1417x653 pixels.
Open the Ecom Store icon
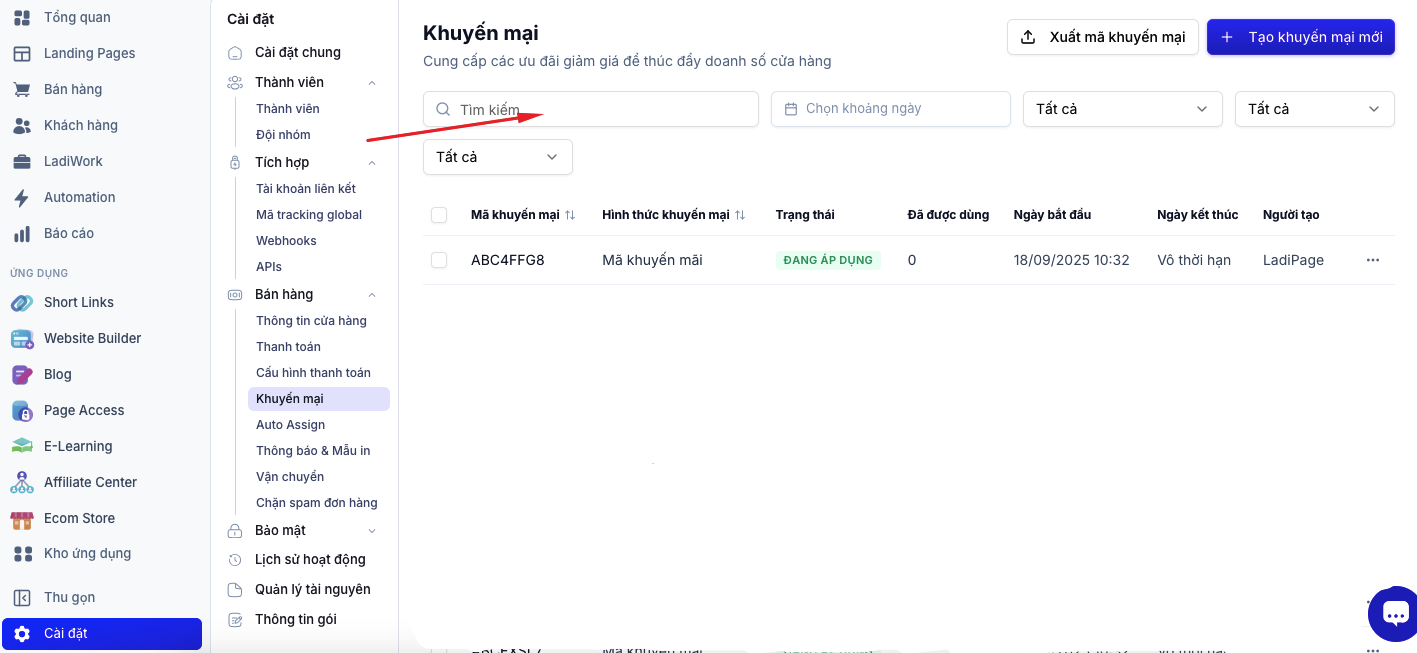tap(22, 518)
